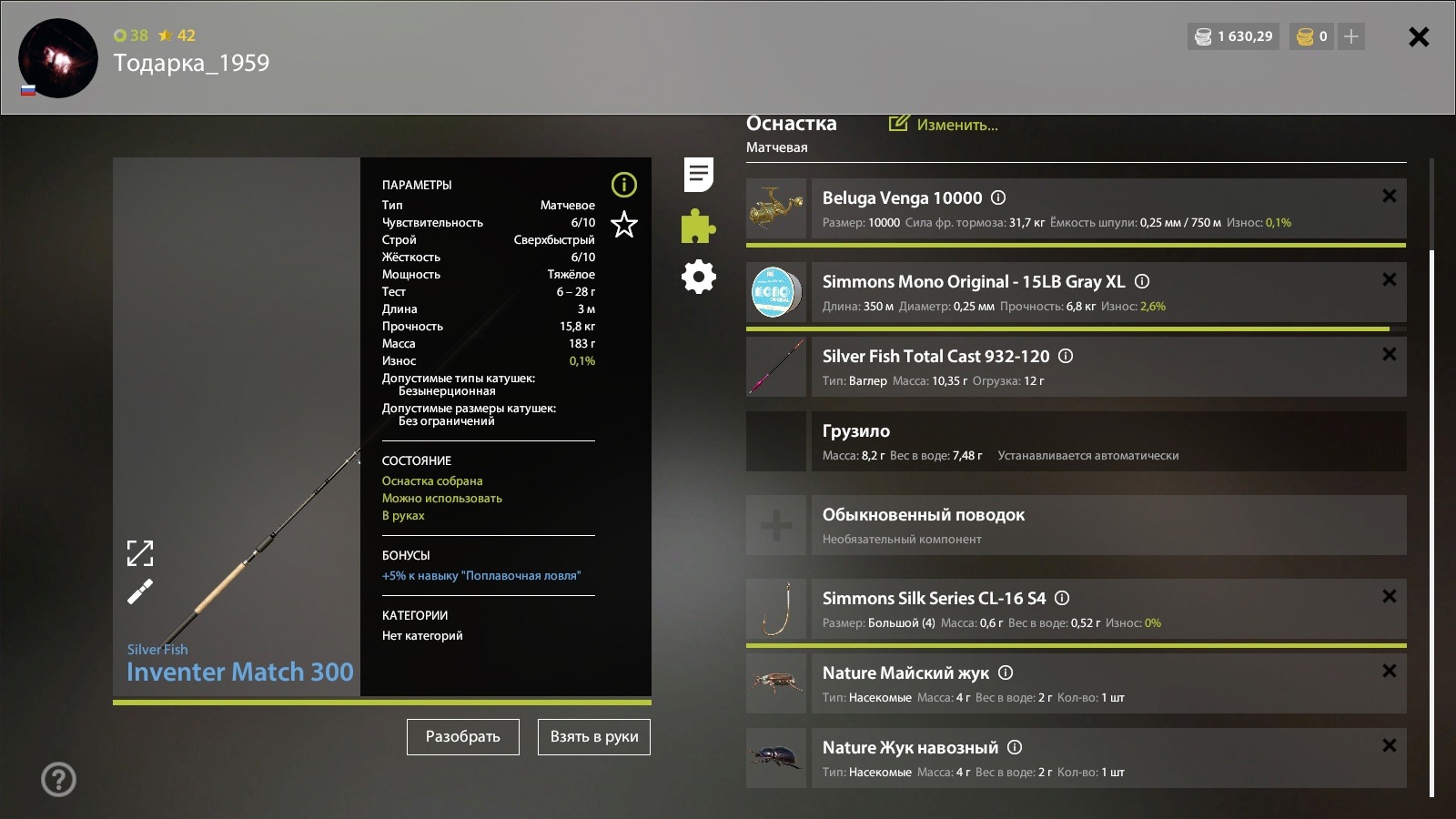The height and width of the screenshot is (819, 1456).
Task: Open the player avatar picture
Action: [58, 58]
